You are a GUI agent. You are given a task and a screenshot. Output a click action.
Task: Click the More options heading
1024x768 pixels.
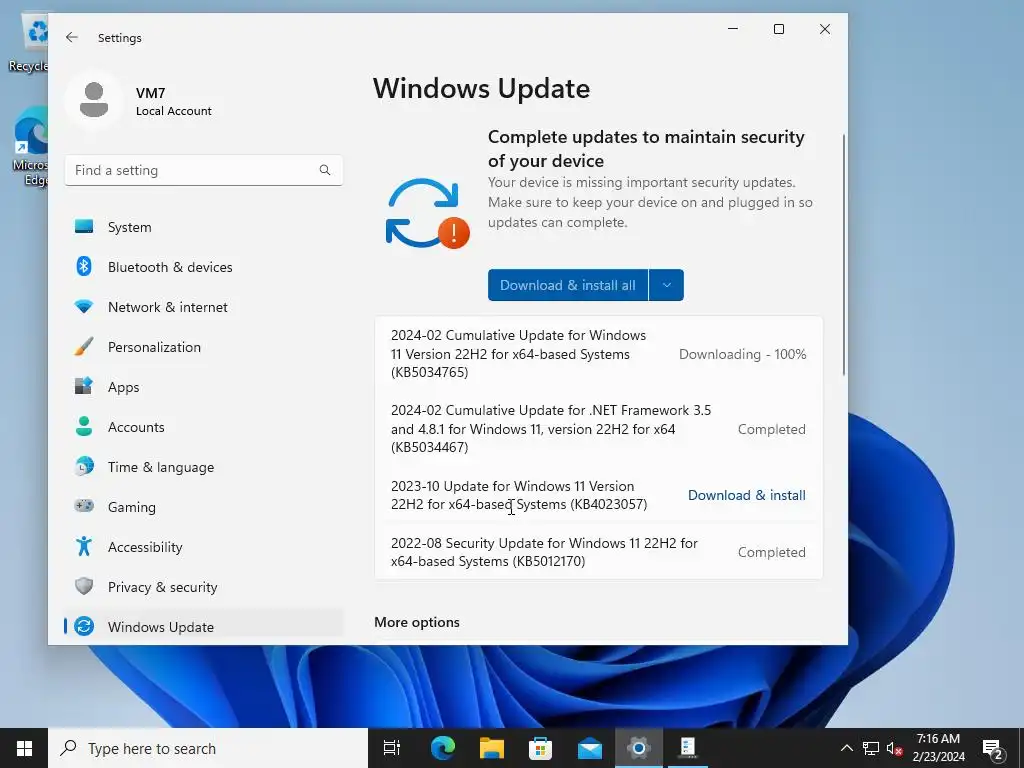point(417,622)
